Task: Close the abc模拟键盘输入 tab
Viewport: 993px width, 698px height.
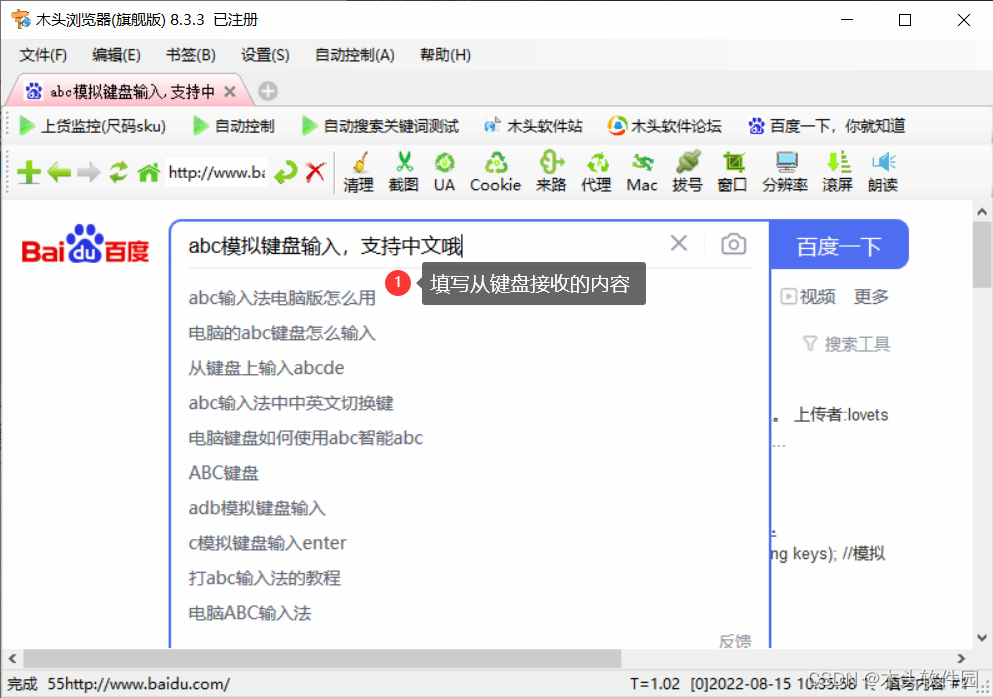Action: click(x=230, y=92)
